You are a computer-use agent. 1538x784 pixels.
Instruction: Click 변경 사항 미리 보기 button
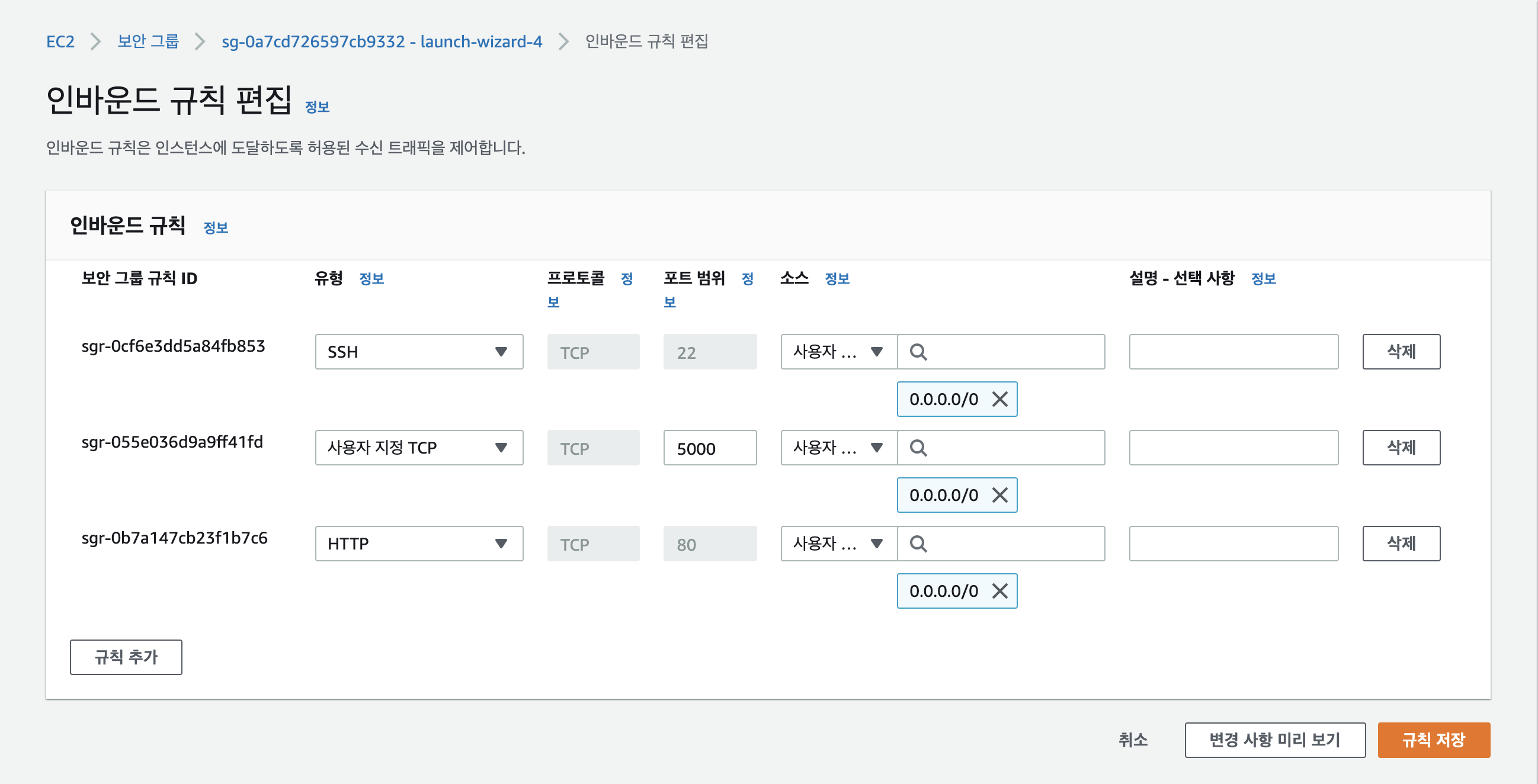tap(1274, 740)
